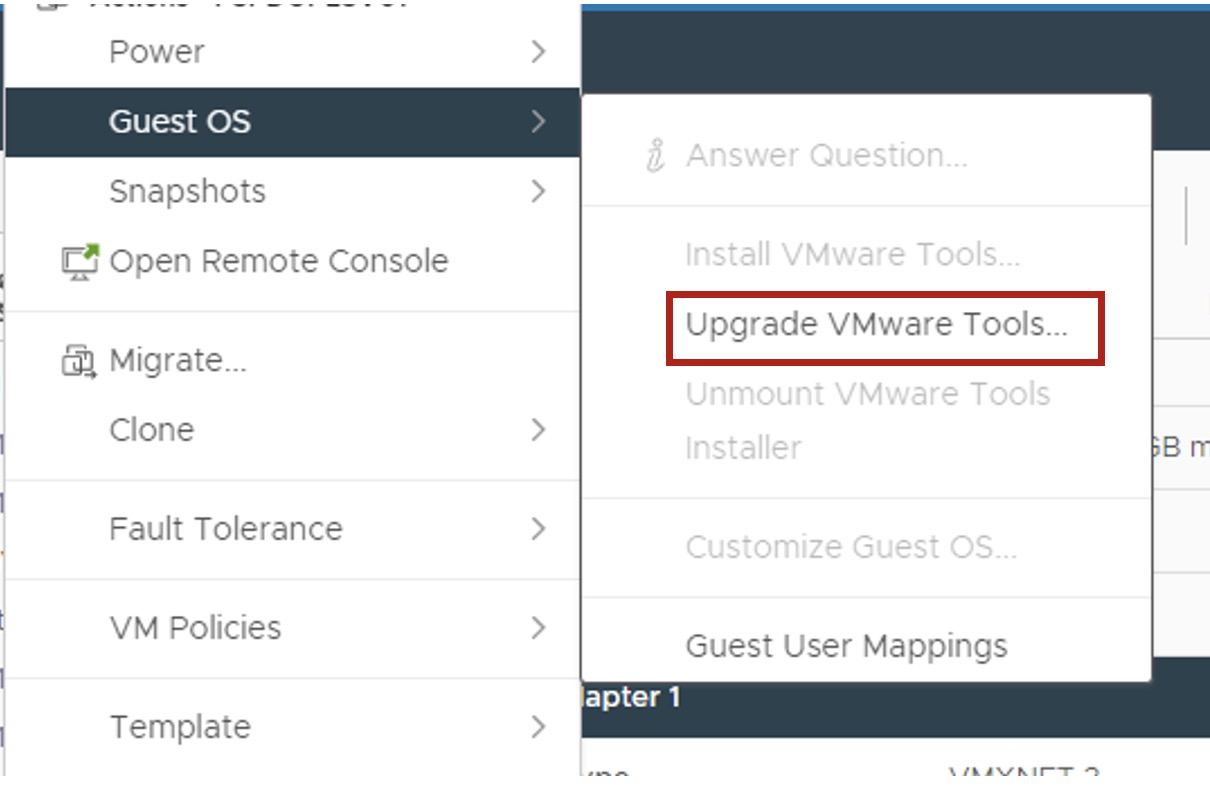Open the Fault Tolerance submenu arrow
This screenshot has height=800, width=1210.
tap(539, 528)
